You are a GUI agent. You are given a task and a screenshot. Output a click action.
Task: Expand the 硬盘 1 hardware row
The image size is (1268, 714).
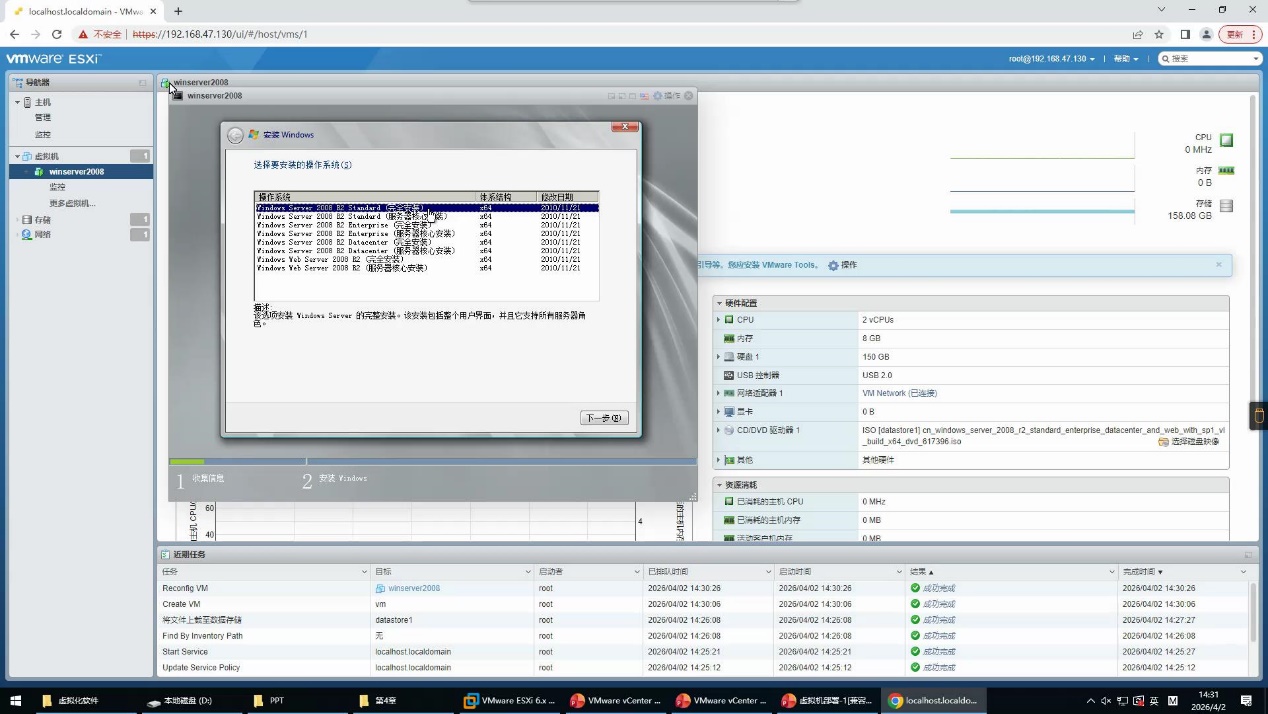coord(718,357)
